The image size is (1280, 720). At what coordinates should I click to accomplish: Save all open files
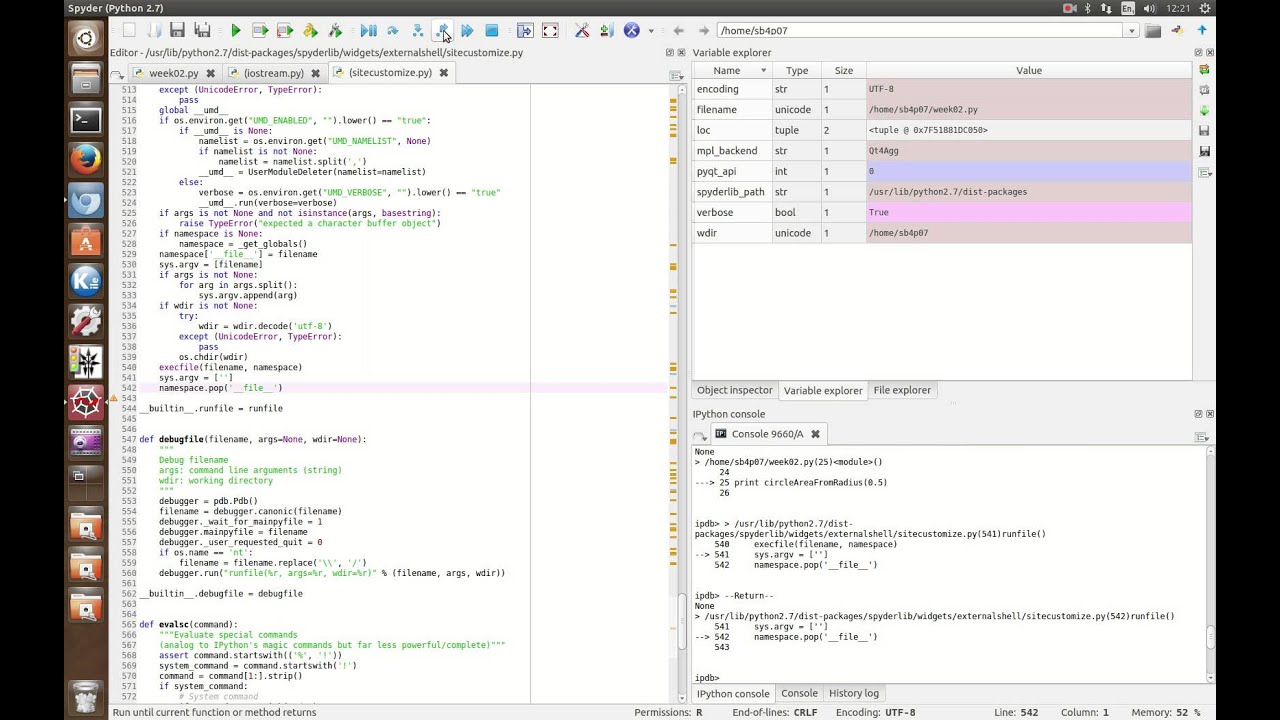click(x=202, y=31)
